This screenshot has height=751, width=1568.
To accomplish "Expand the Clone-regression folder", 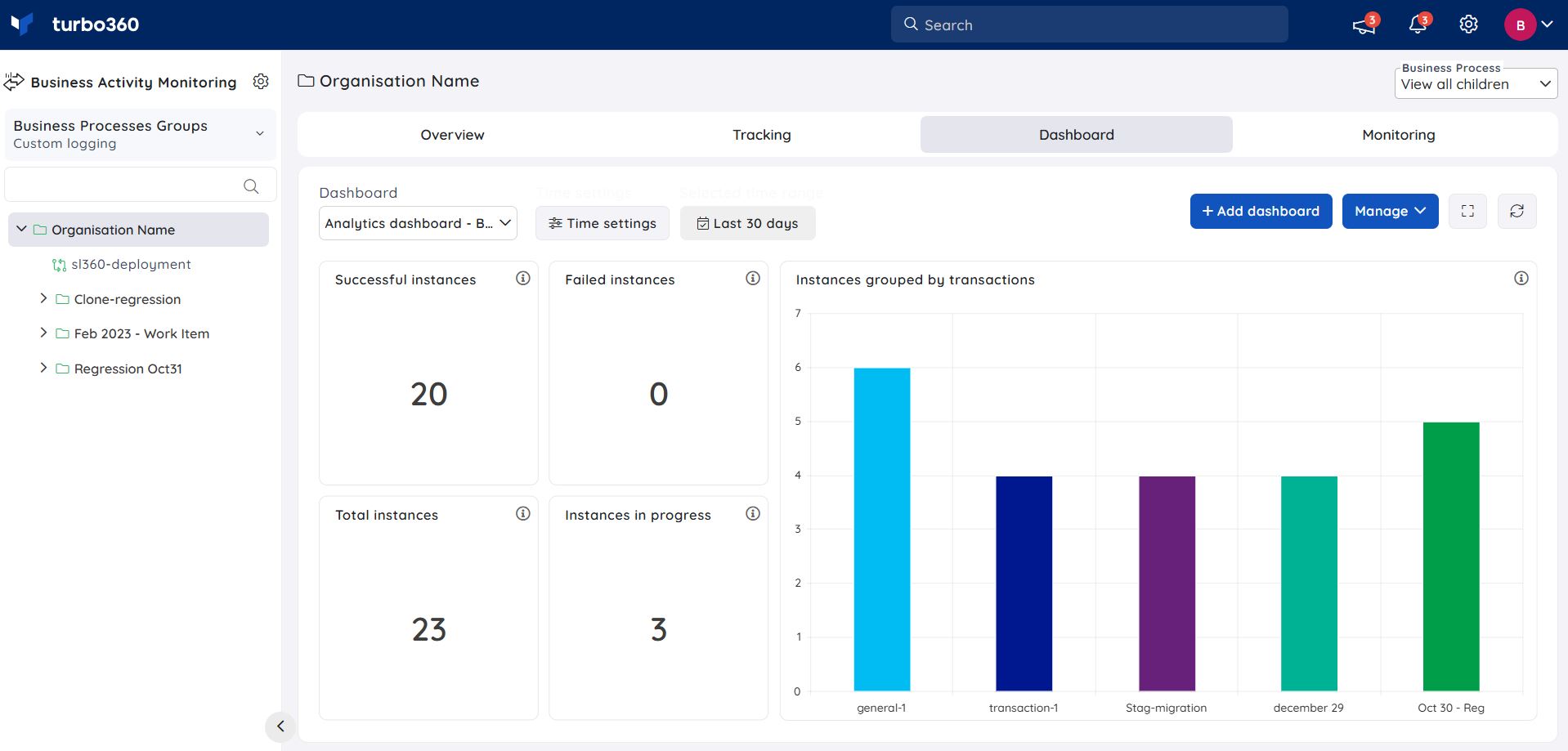I will tap(43, 299).
